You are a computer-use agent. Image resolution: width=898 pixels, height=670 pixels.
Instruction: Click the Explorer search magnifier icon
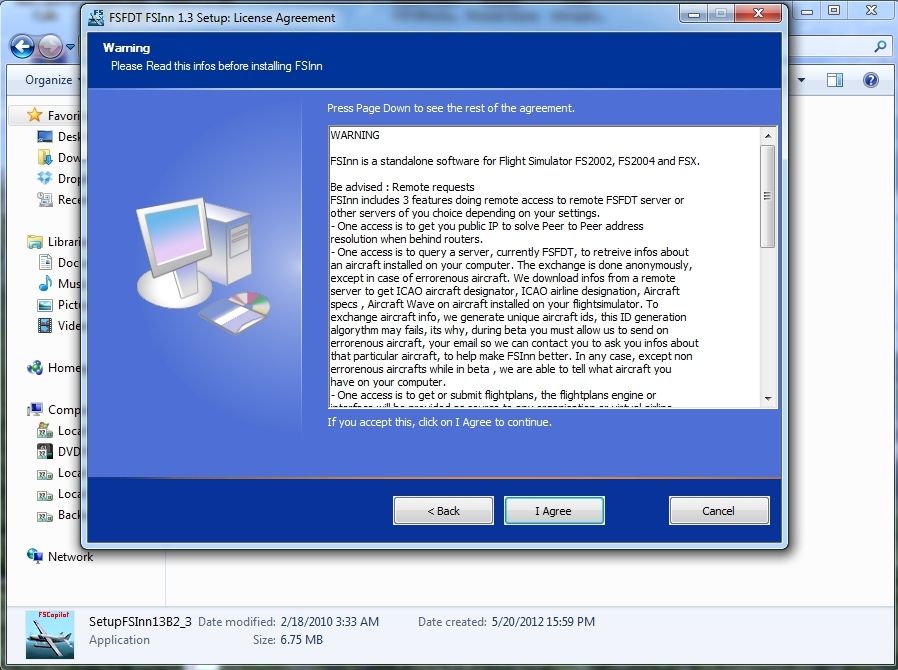[x=880, y=46]
